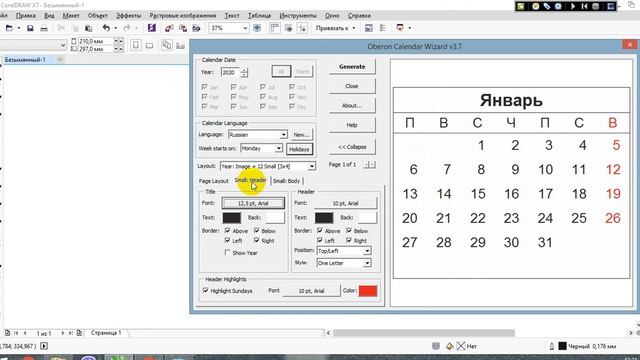640x360 pixels.
Task: Select Landscape page orientation icon
Action: coord(150,45)
